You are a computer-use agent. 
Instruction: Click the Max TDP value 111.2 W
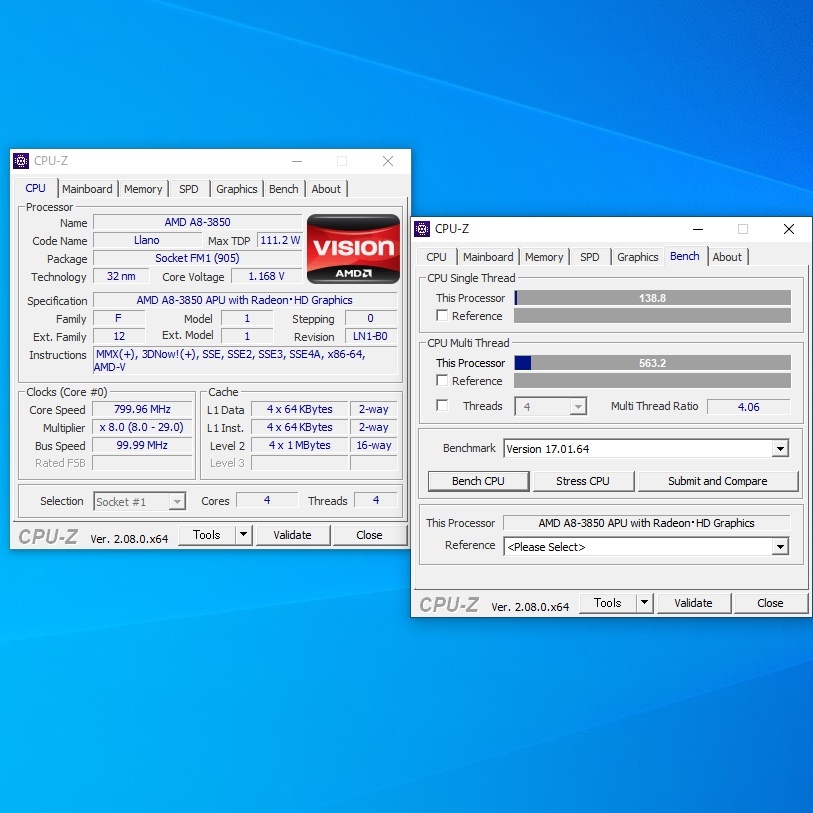coord(279,240)
